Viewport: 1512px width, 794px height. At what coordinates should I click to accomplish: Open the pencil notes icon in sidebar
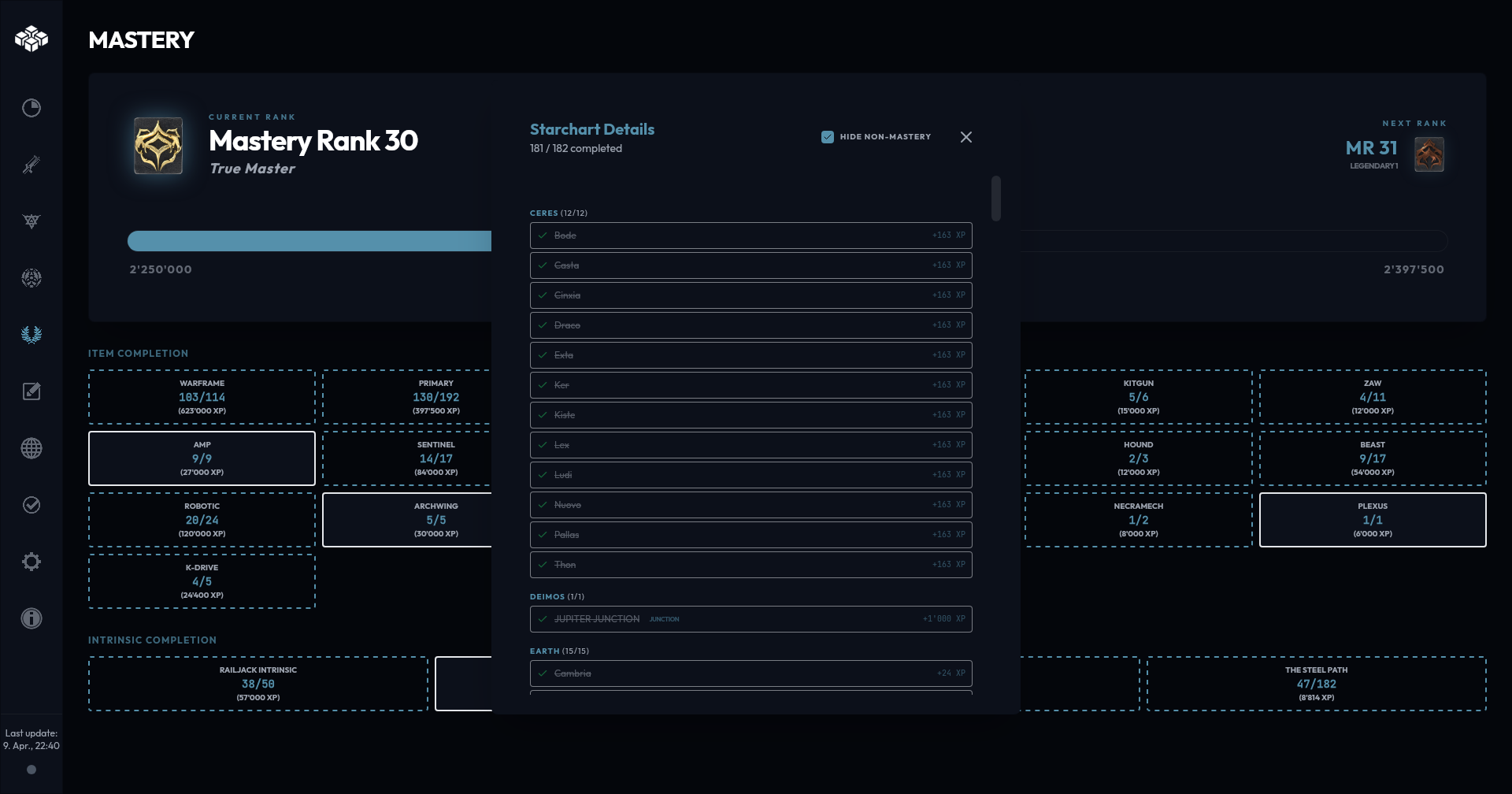pyautogui.click(x=31, y=391)
